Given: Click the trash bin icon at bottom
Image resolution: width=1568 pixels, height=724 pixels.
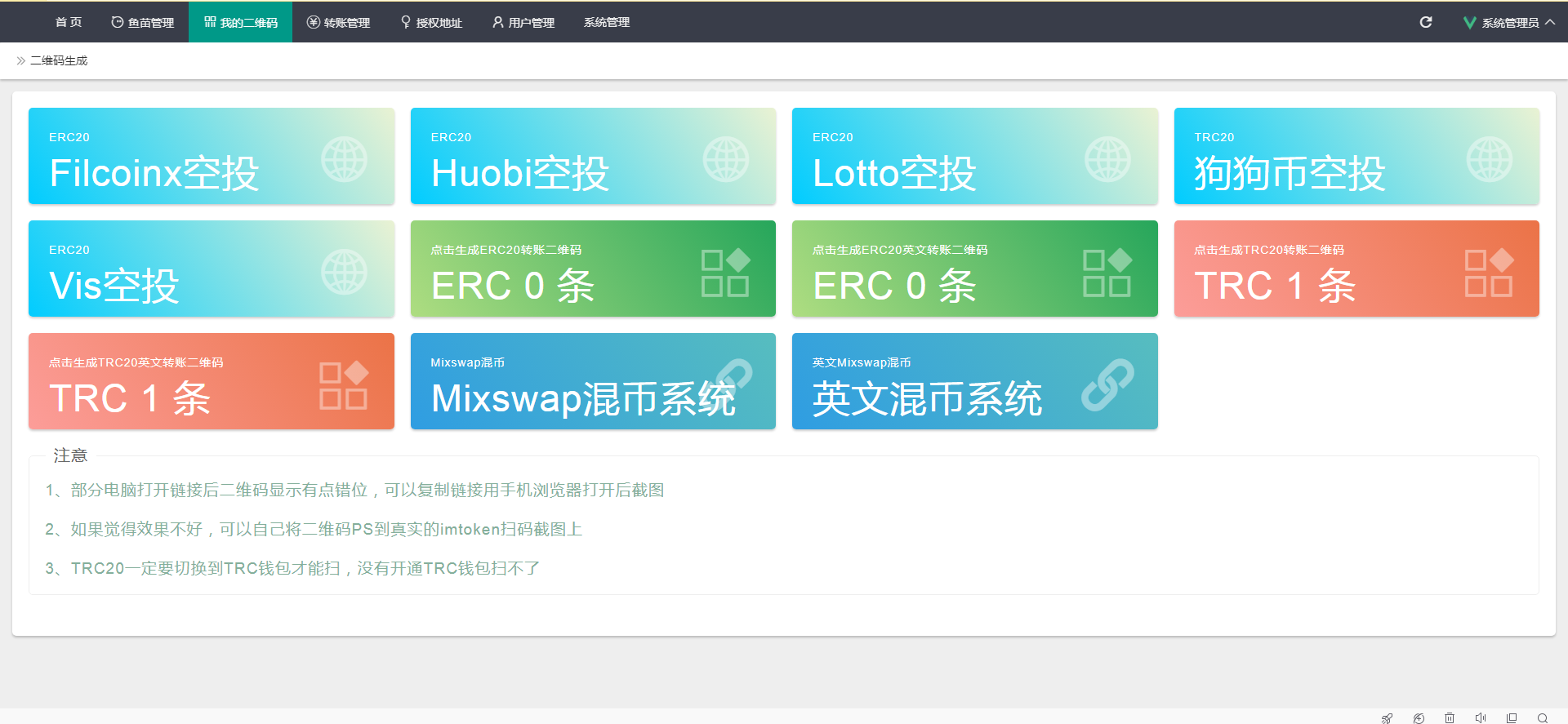Looking at the screenshot, I should pyautogui.click(x=1450, y=718).
